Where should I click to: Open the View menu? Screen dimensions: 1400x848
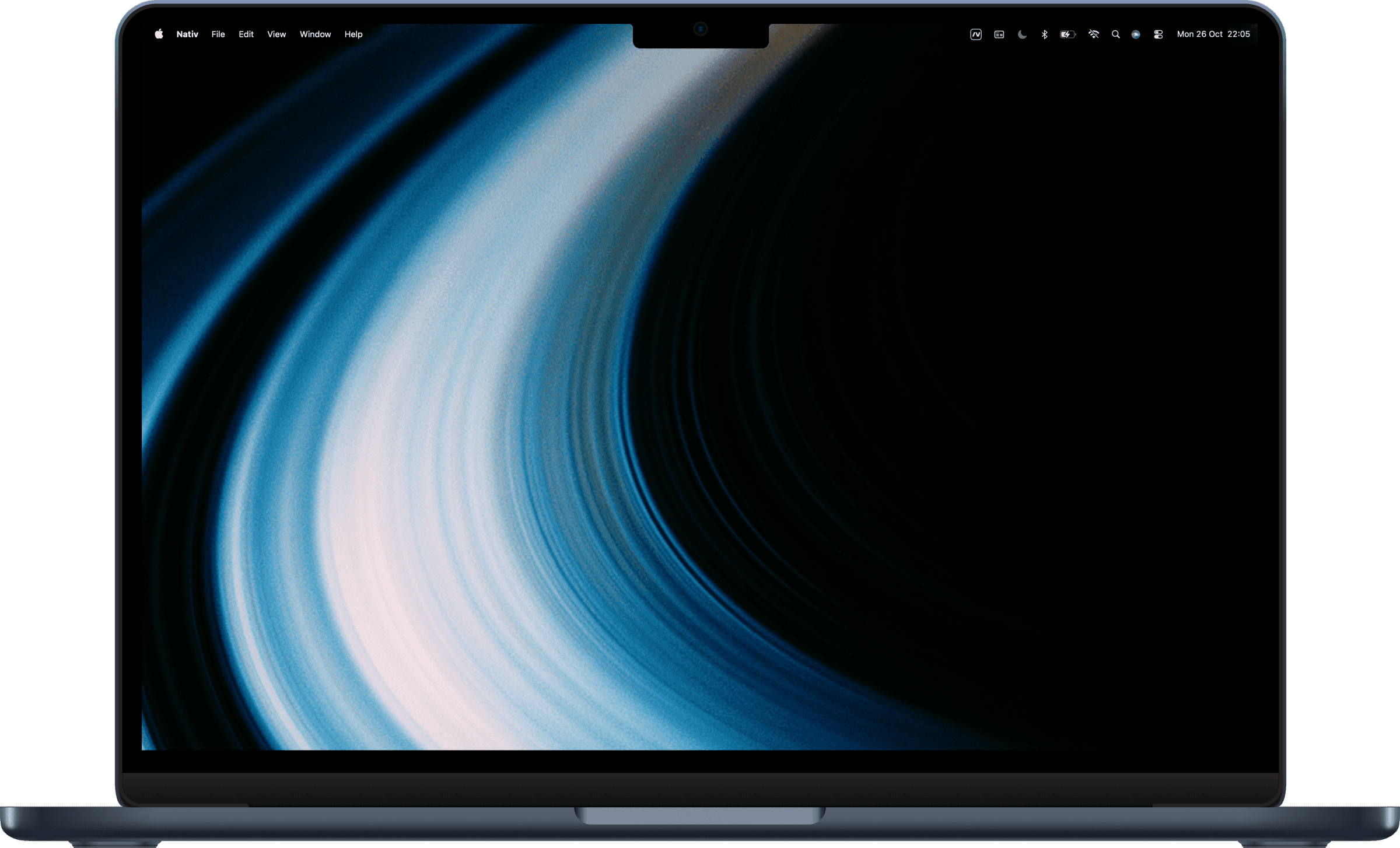[276, 34]
